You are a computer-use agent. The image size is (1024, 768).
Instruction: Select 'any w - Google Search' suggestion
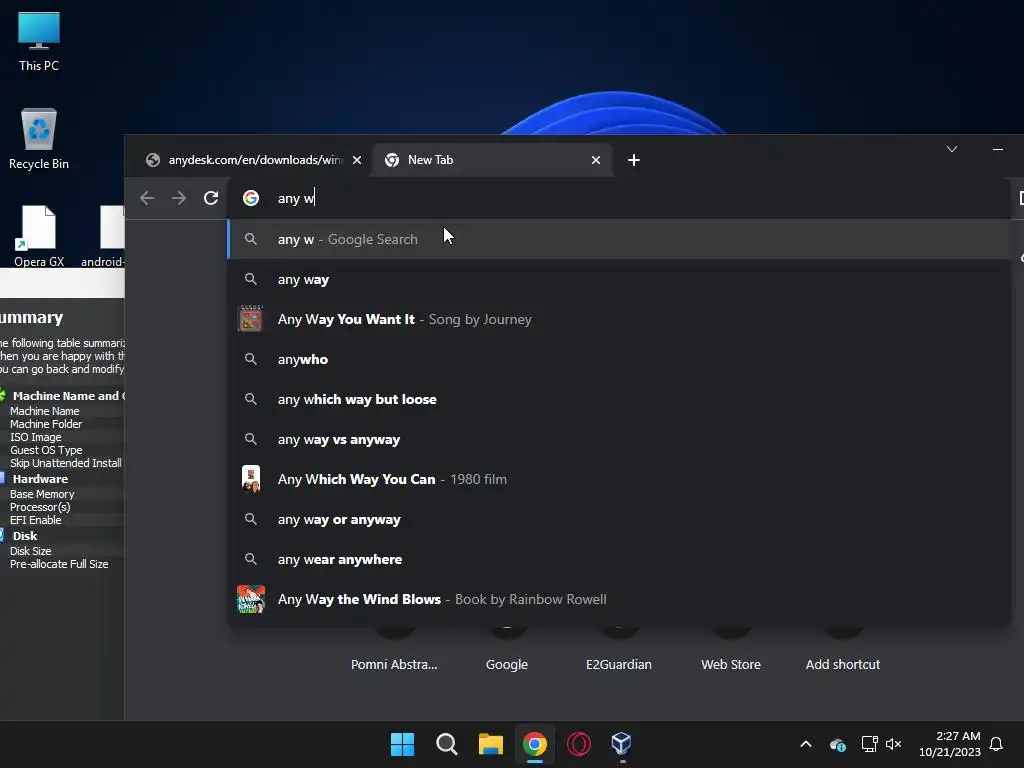(x=619, y=239)
